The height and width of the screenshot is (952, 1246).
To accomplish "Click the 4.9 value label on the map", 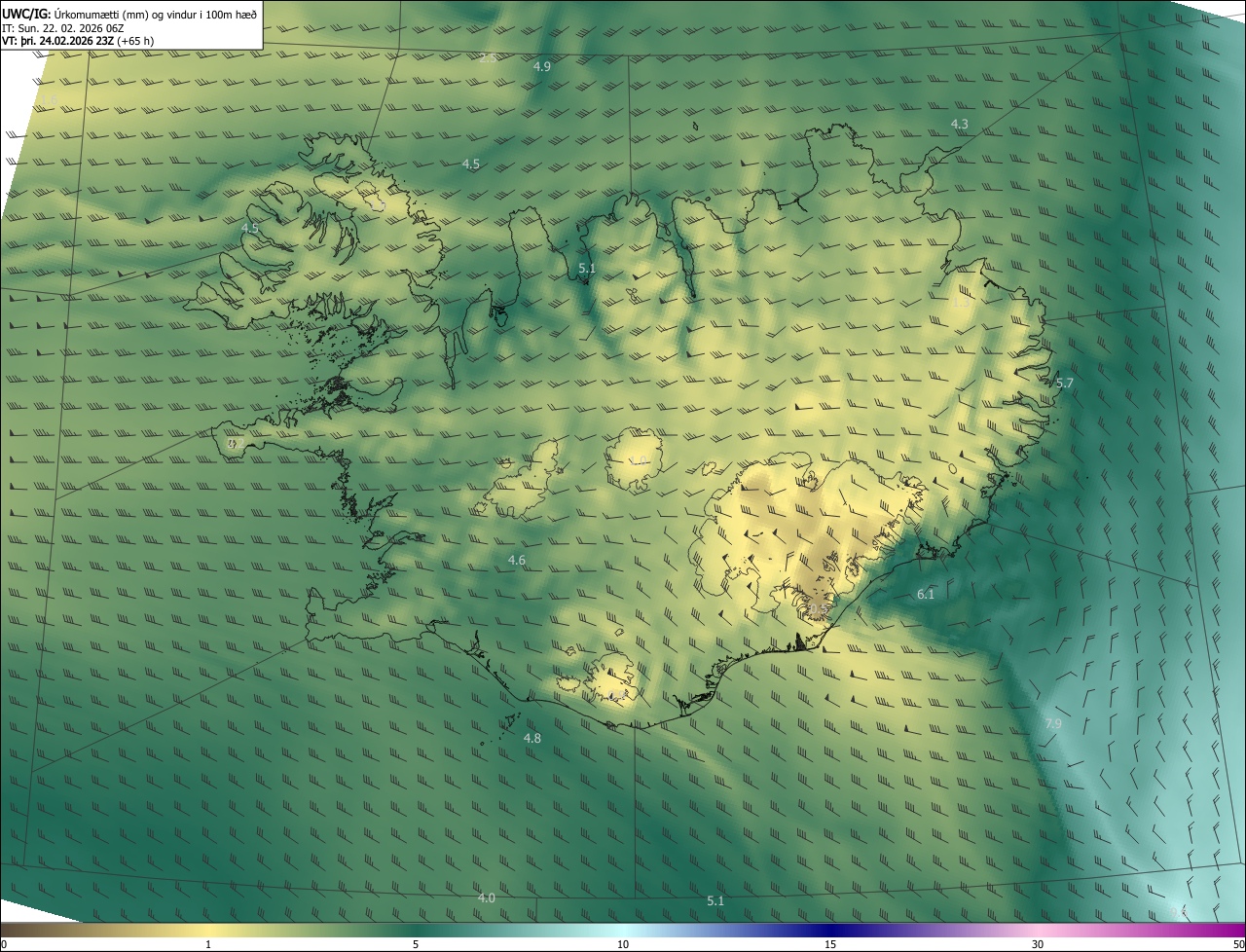I will (542, 66).
